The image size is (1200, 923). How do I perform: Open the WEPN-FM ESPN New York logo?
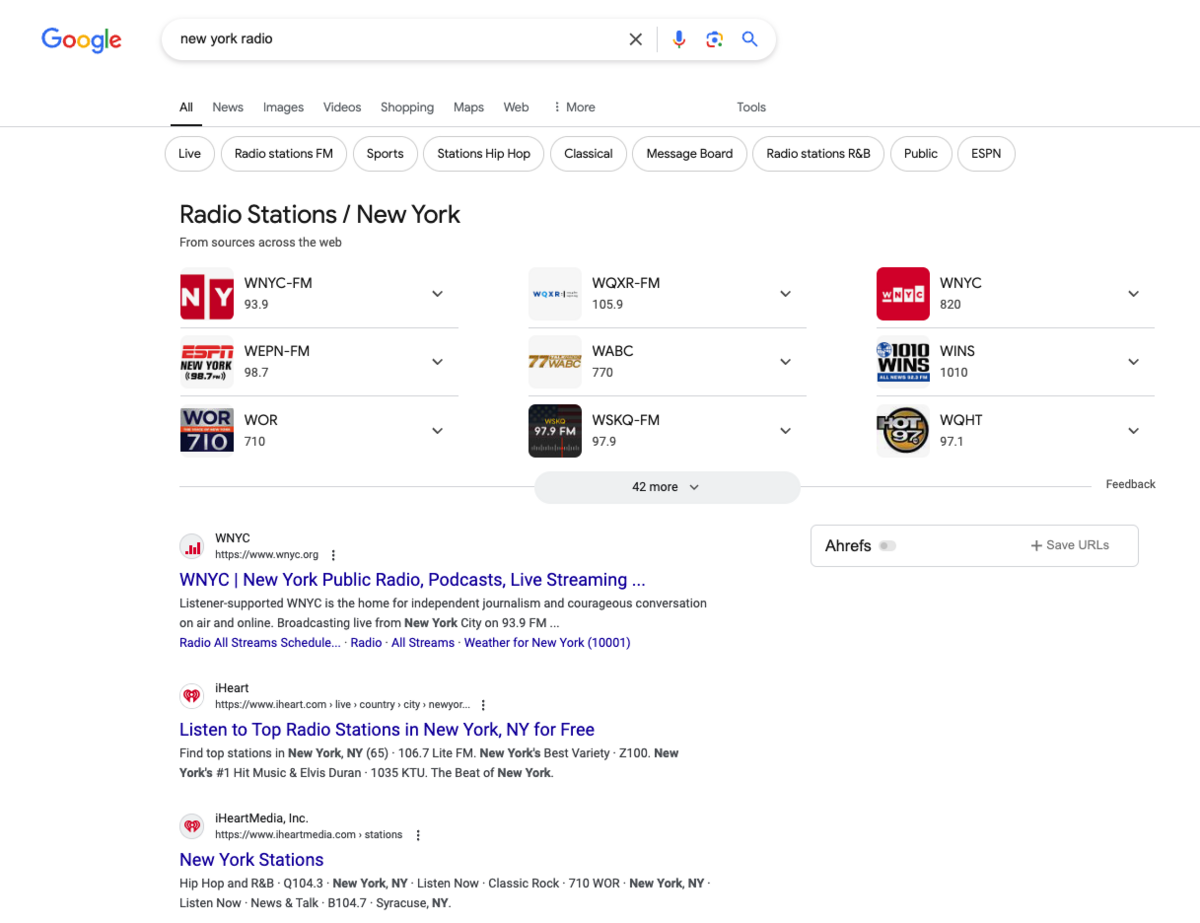click(x=207, y=362)
